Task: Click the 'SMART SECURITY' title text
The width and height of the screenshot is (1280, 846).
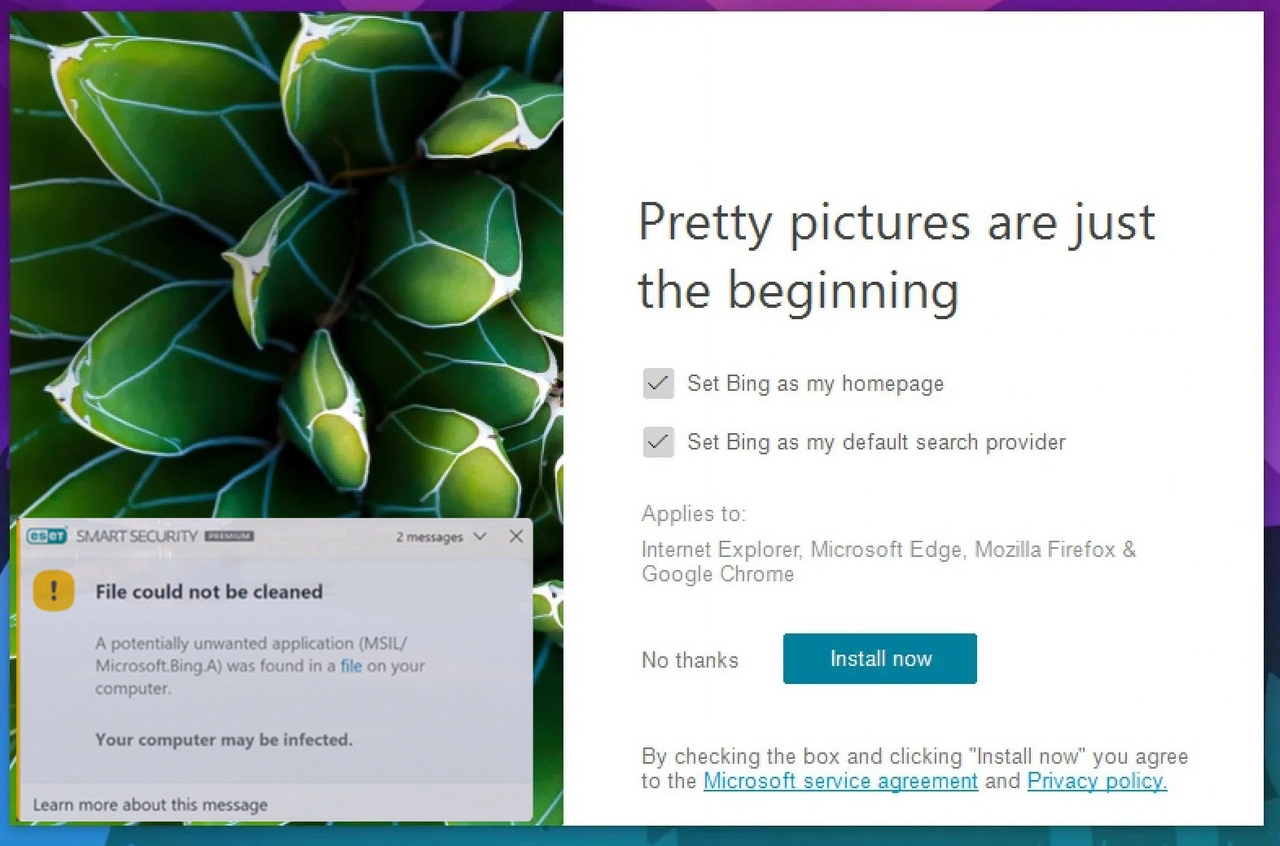Action: (x=137, y=537)
